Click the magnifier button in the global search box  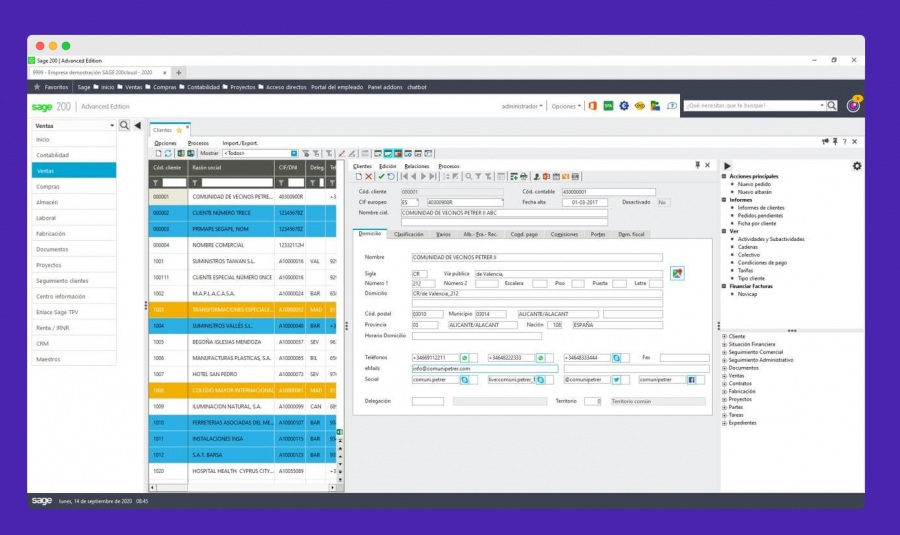pyautogui.click(x=832, y=106)
